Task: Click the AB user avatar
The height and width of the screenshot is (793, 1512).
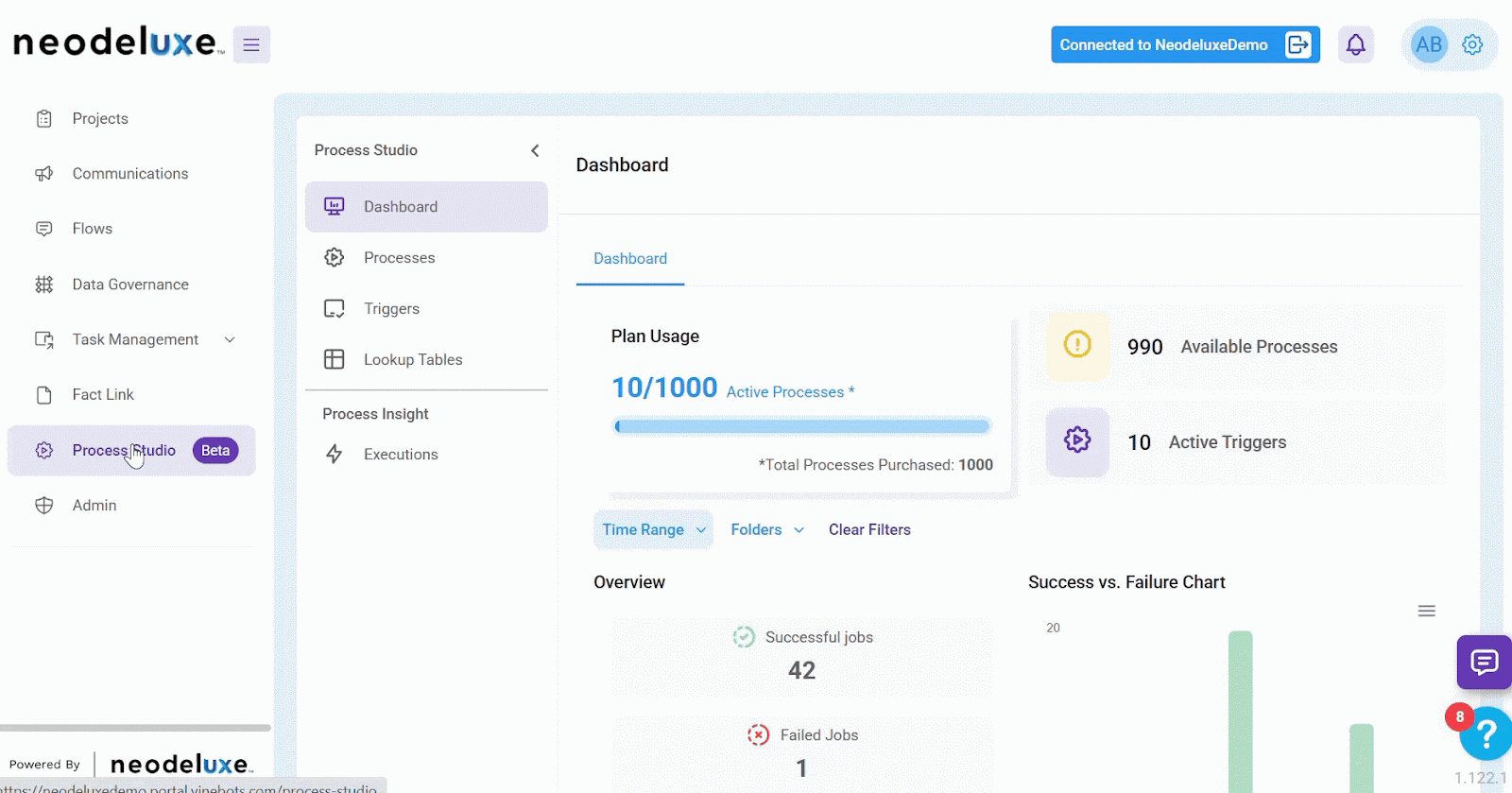Action: tap(1428, 44)
